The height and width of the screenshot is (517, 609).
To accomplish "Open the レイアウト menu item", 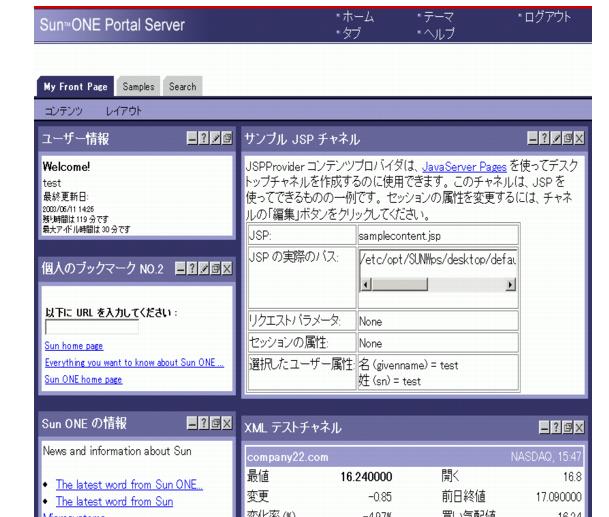I will (x=124, y=111).
